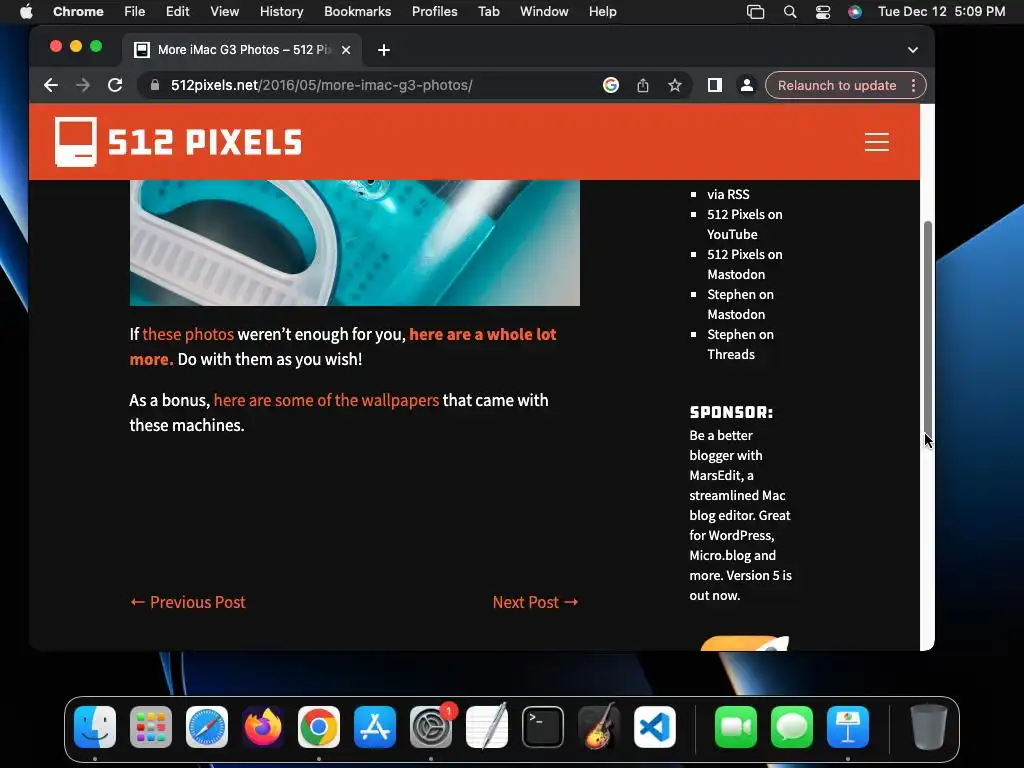Open the Help menu

point(602,12)
